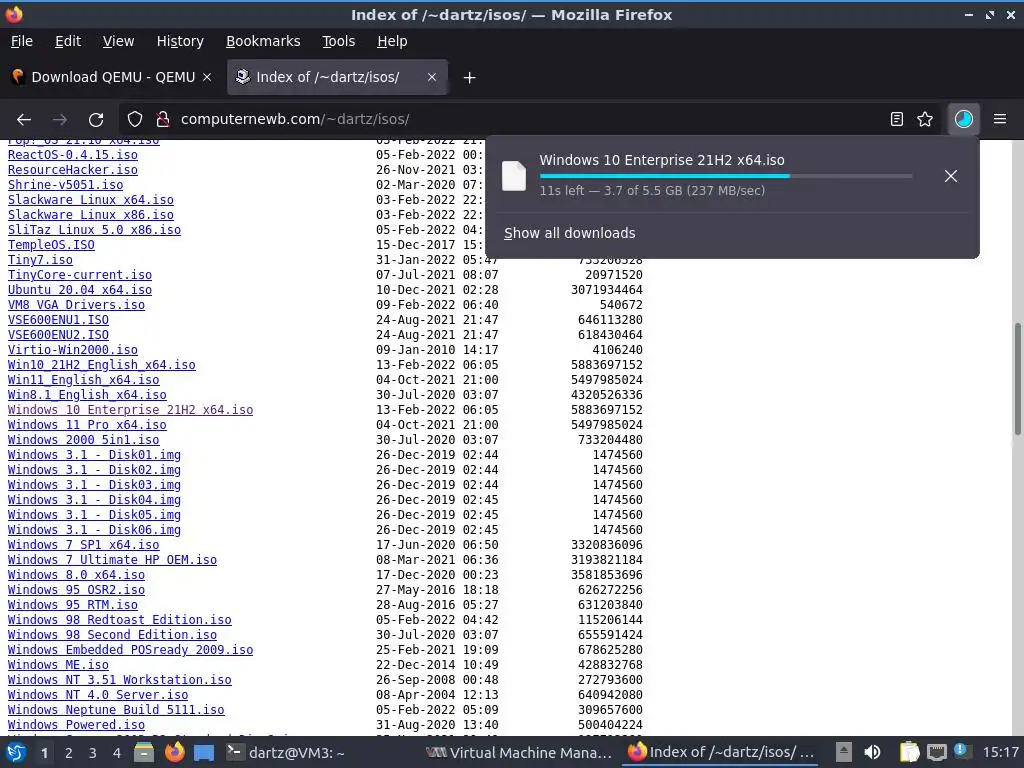Viewport: 1024px width, 768px height.
Task: Launch the file manager from taskbar
Action: click(144, 752)
